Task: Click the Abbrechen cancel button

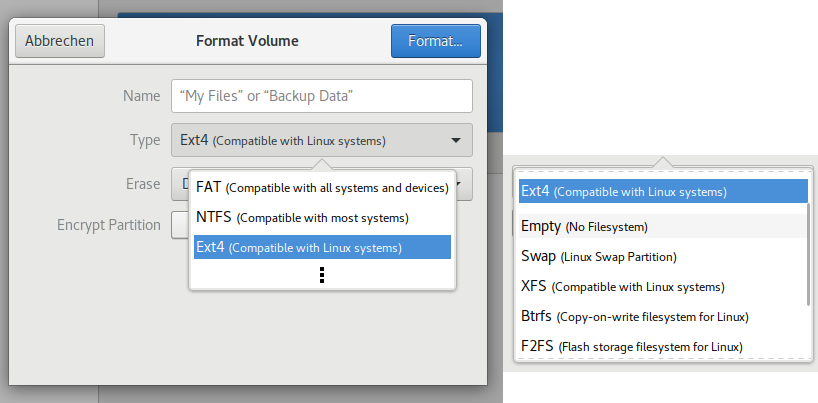Action: [60, 41]
